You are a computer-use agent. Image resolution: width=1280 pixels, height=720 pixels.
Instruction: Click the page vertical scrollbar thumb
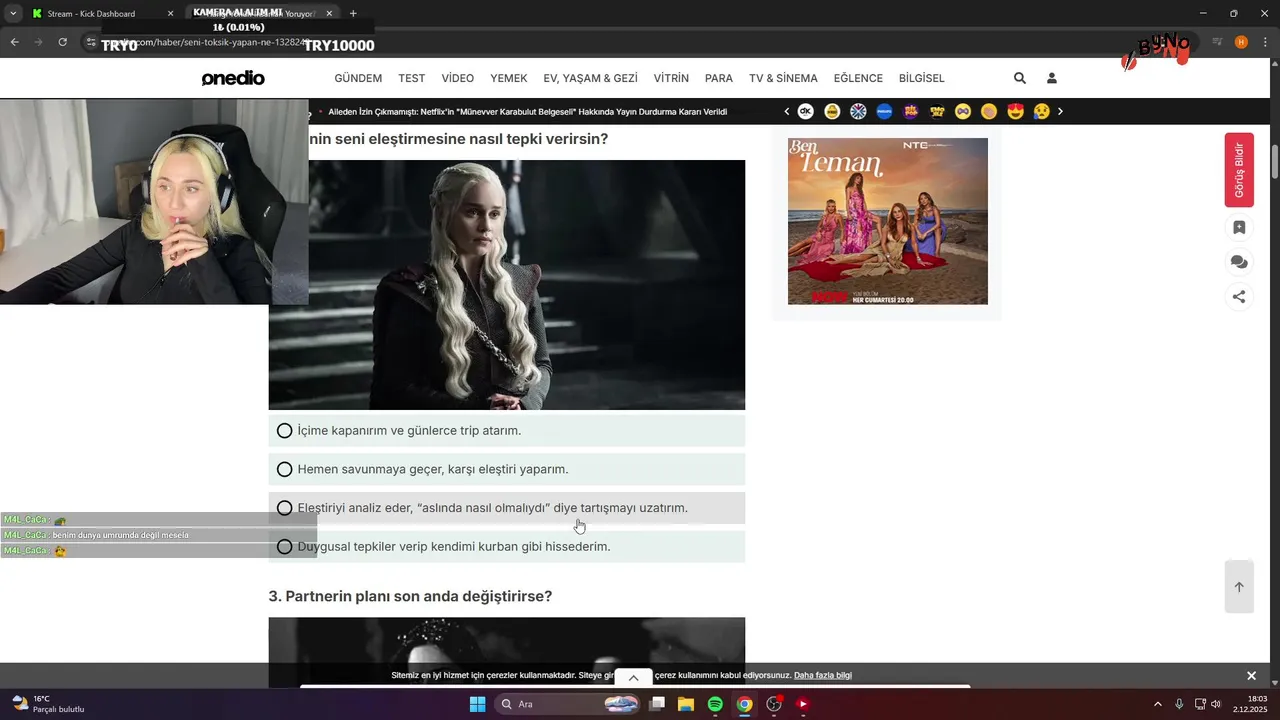pyautogui.click(x=1274, y=160)
